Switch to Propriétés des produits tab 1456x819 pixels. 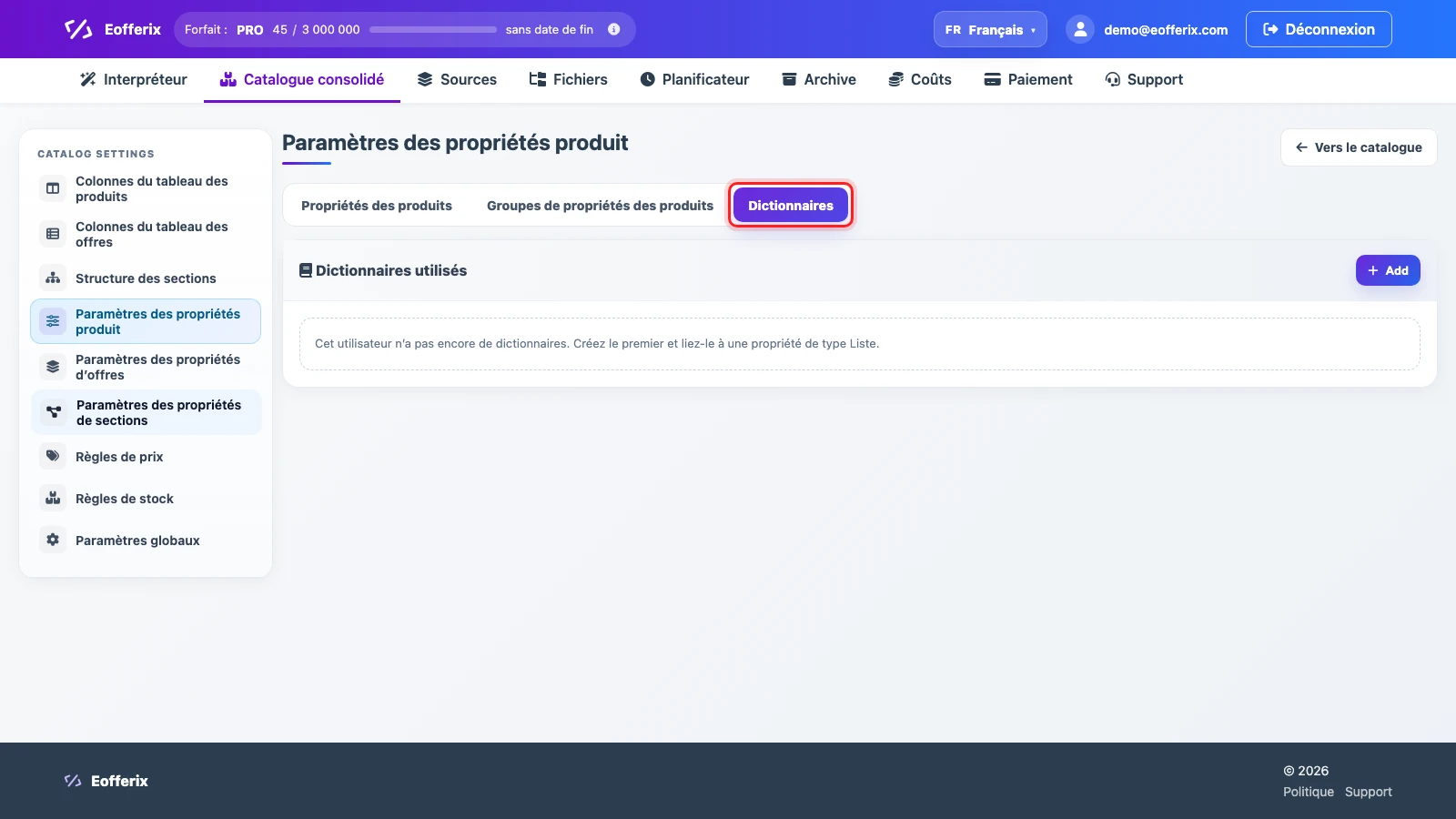377,206
